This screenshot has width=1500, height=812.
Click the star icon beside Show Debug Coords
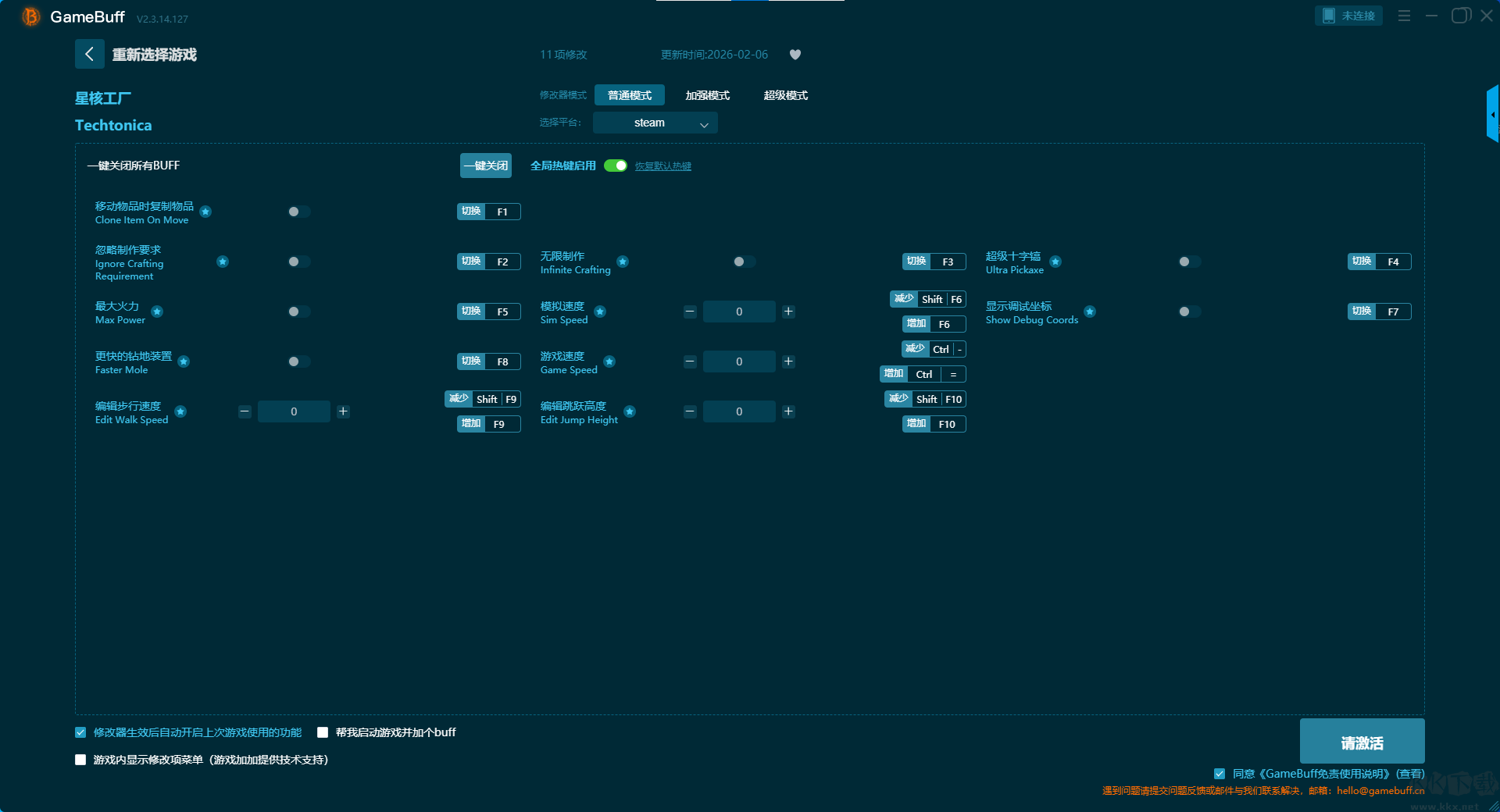point(1090,312)
